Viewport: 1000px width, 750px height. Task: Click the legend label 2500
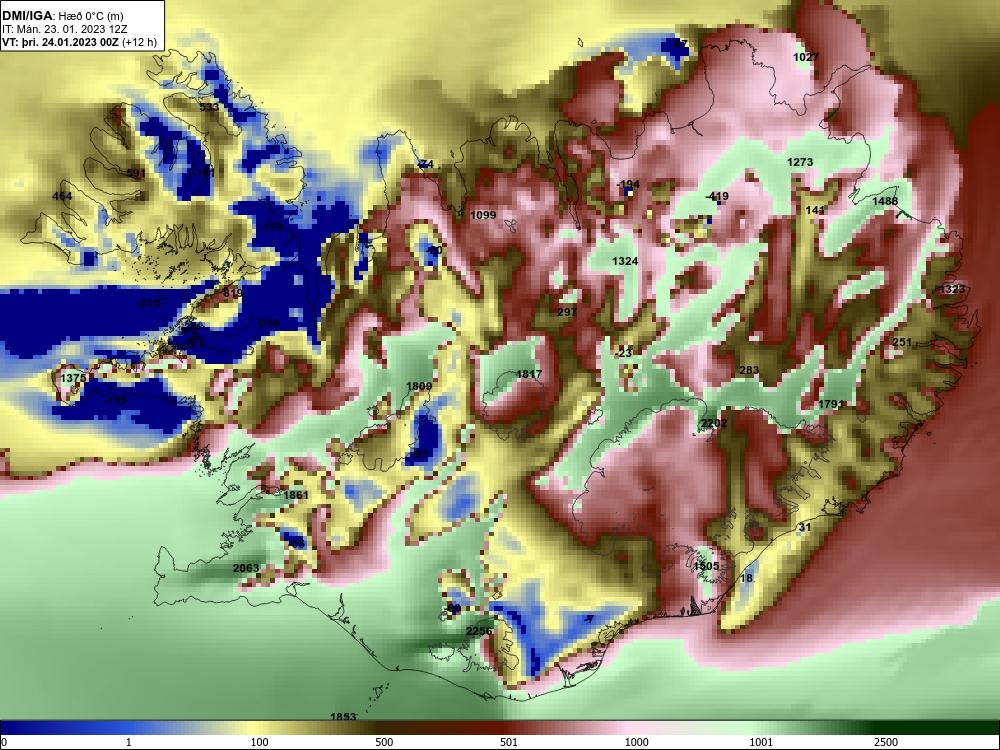pyautogui.click(x=886, y=742)
